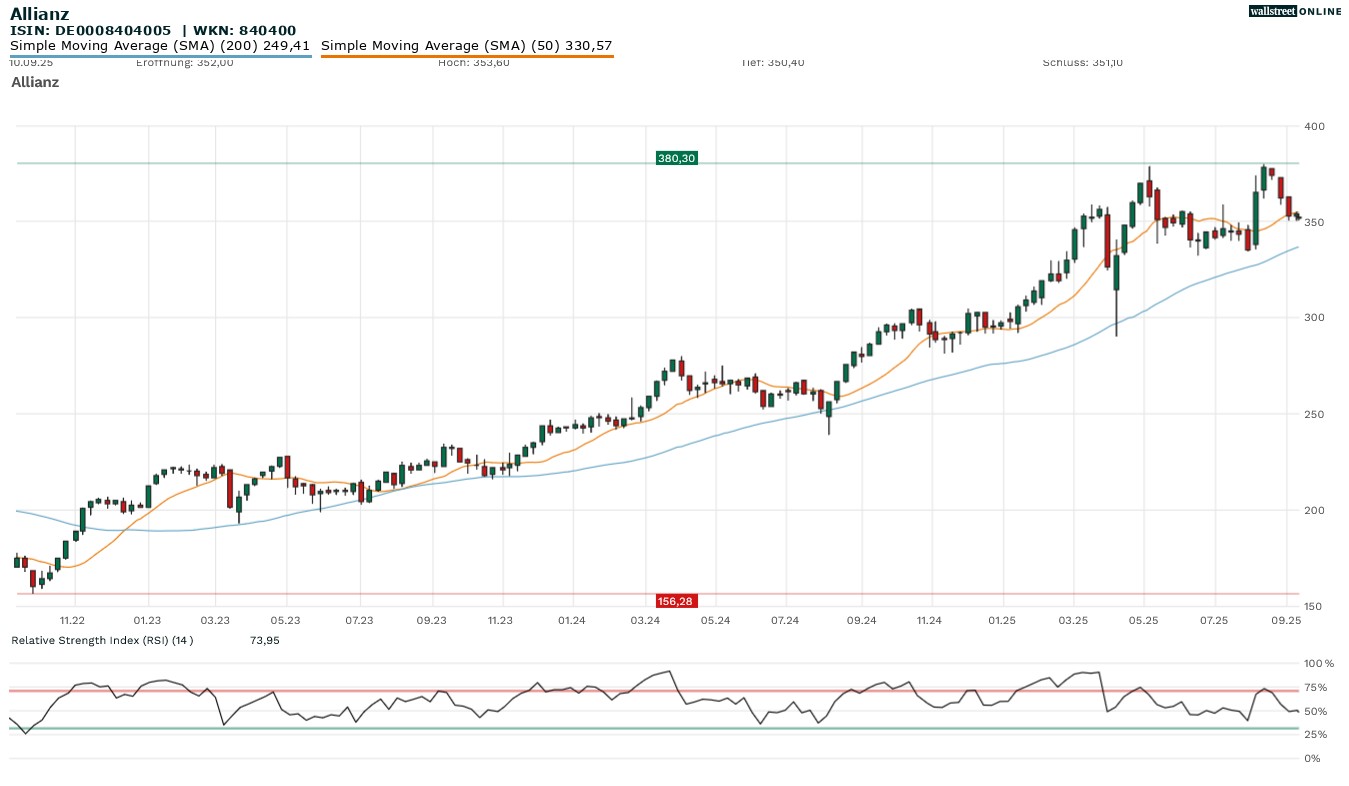Click the 11.24 date axis label
Image resolution: width=1349 pixels, height=786 pixels.
[x=929, y=621]
